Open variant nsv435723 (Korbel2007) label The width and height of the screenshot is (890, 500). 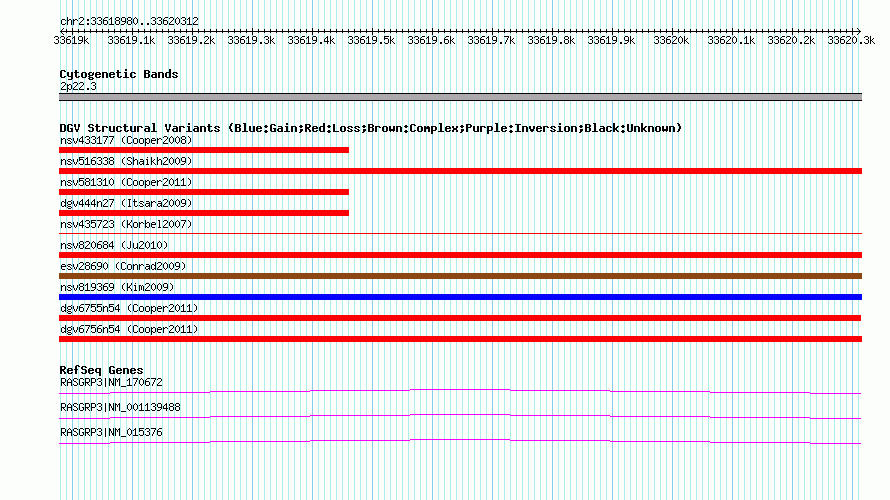coord(126,224)
